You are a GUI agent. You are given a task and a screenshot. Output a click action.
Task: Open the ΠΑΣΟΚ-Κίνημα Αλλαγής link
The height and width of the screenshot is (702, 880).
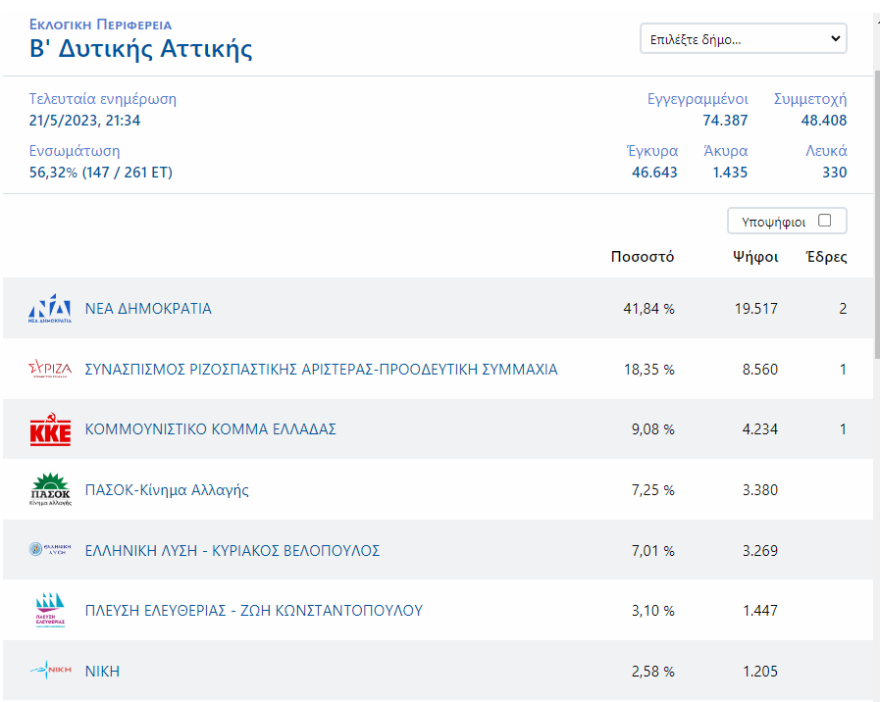click(x=167, y=490)
